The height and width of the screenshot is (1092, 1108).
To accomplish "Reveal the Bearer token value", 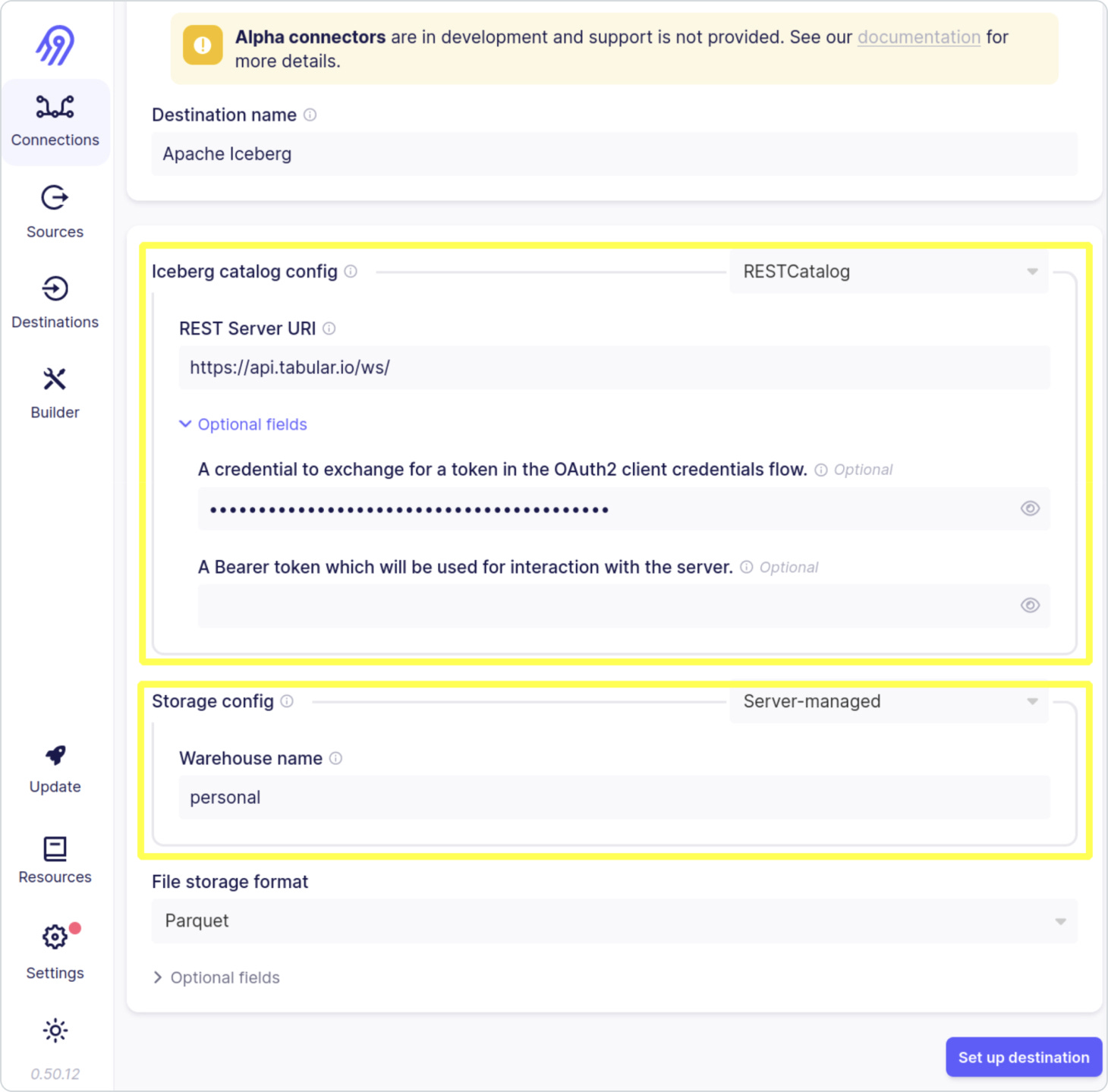I will click(1030, 605).
